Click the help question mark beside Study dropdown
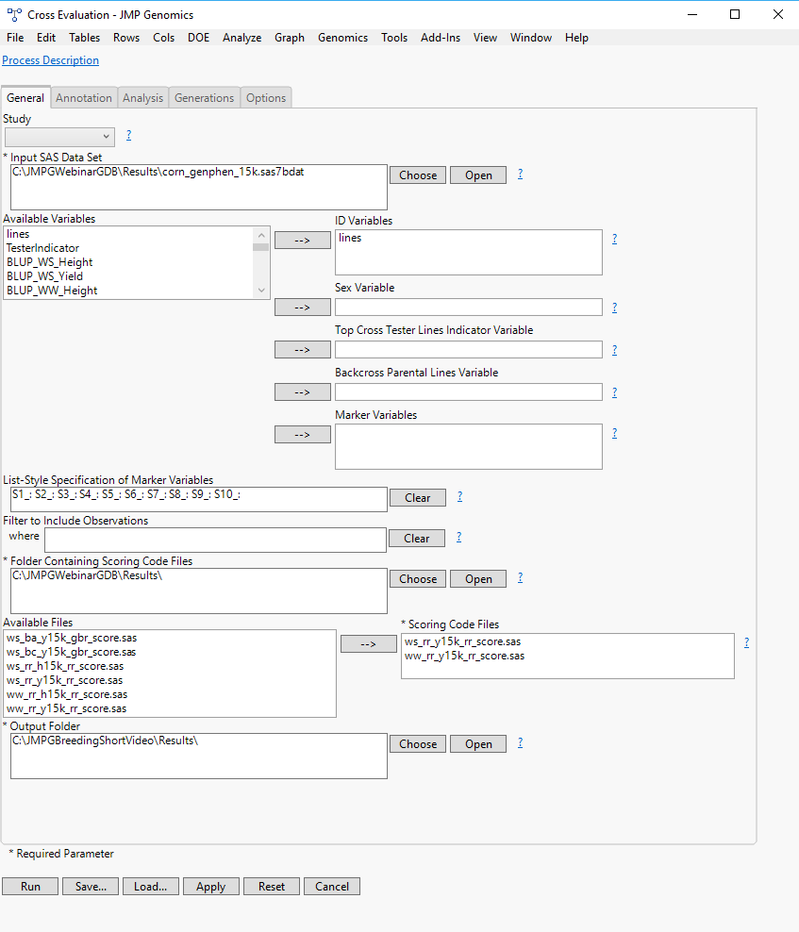The image size is (799, 932). pos(128,135)
